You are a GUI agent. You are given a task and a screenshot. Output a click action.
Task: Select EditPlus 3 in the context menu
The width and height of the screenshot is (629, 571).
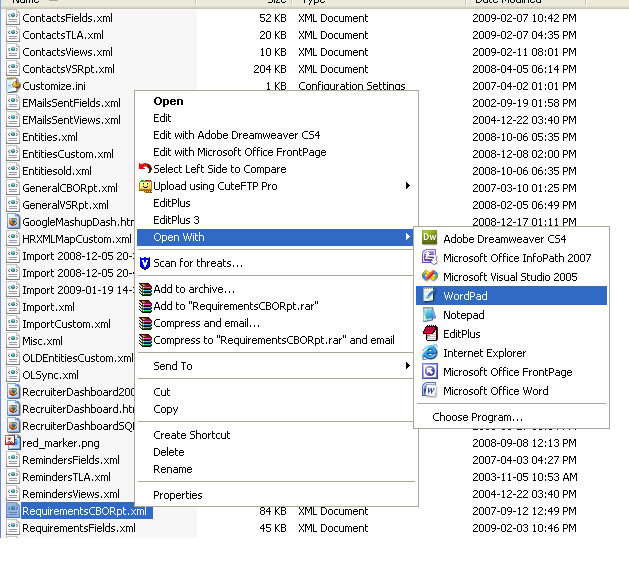(x=176, y=220)
